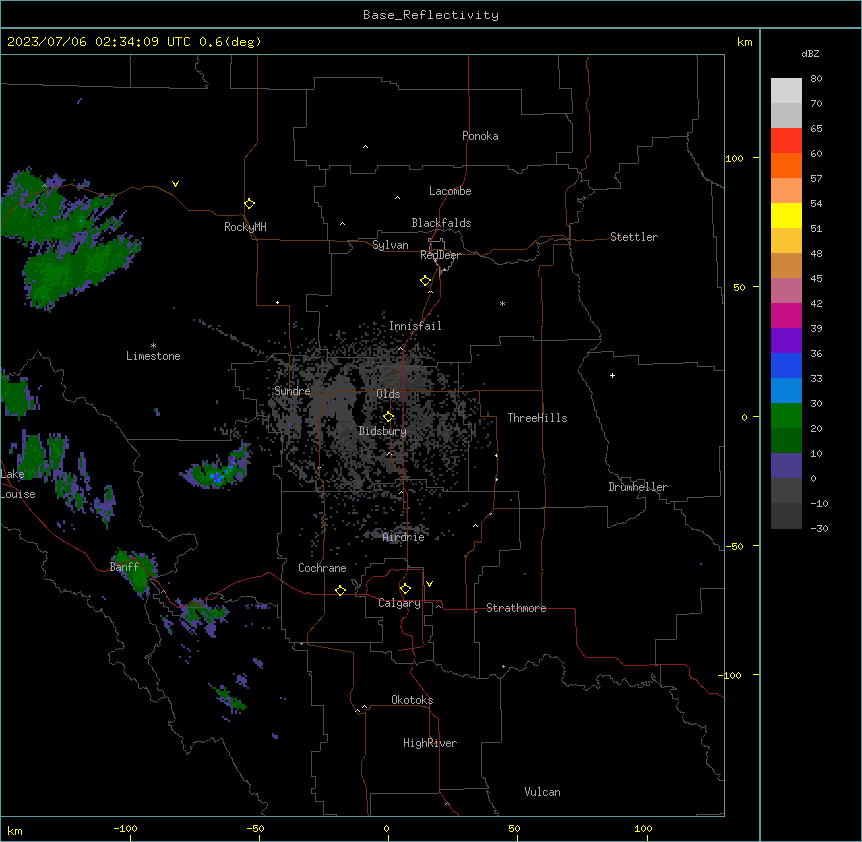Click the ThreeHills label
This screenshot has width=862, height=842.
537,418
